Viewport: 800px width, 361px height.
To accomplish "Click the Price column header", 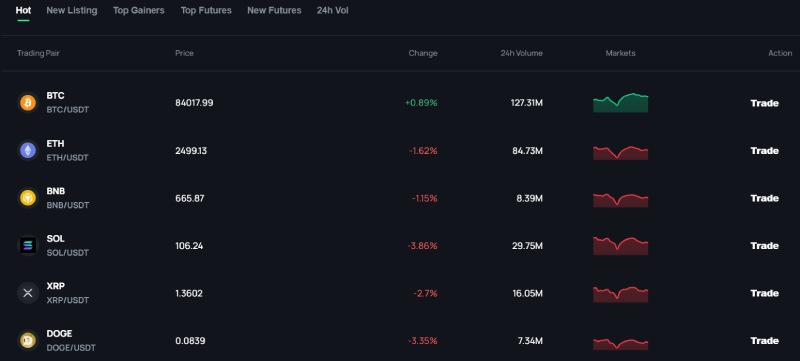I will coord(184,53).
